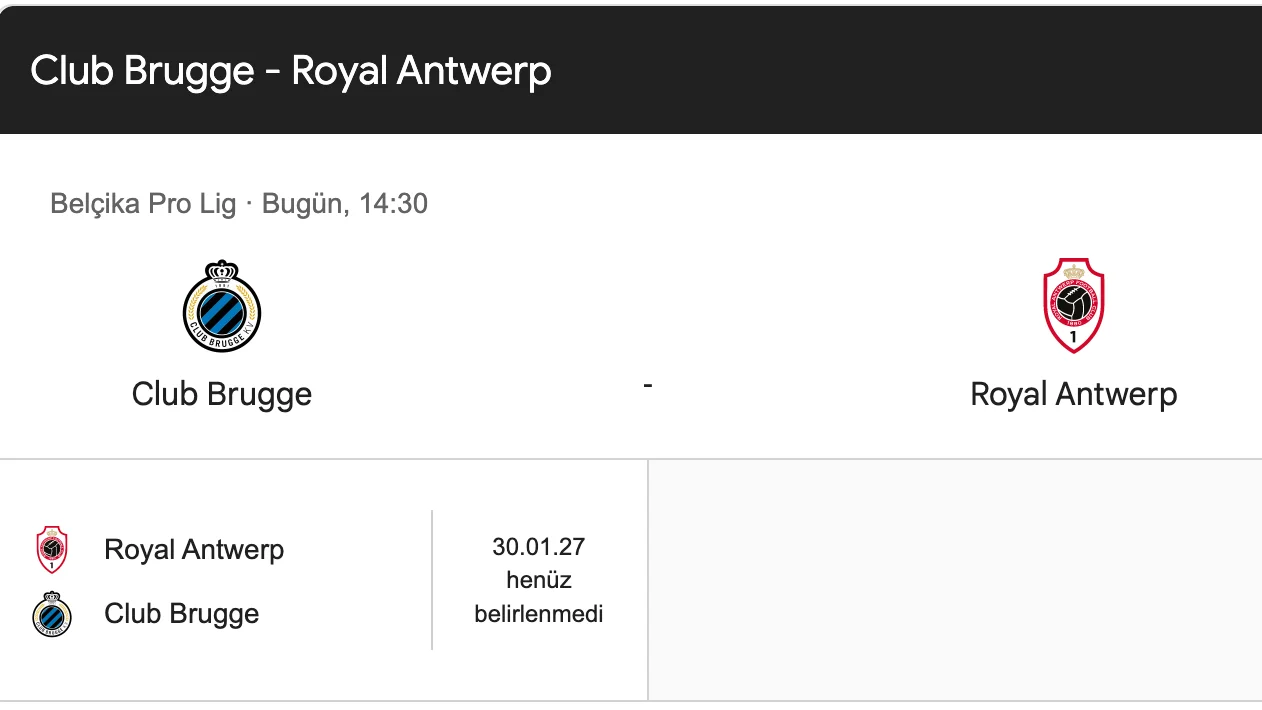The height and width of the screenshot is (710, 1262).
Task: Click the 30.01.27 fixture date
Action: coord(539,547)
